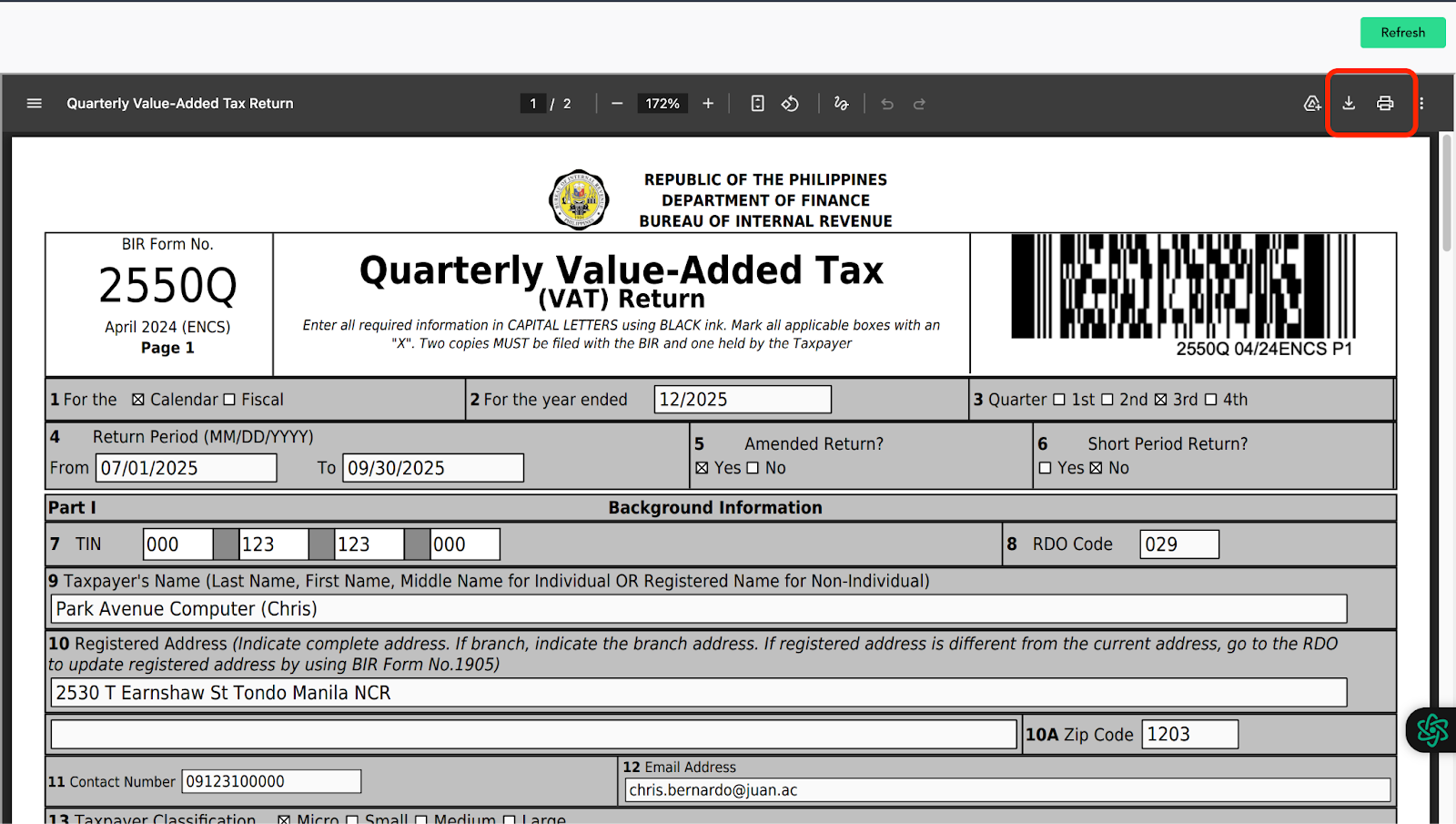
Task: Mark No for Amended Return
Action: 753,468
